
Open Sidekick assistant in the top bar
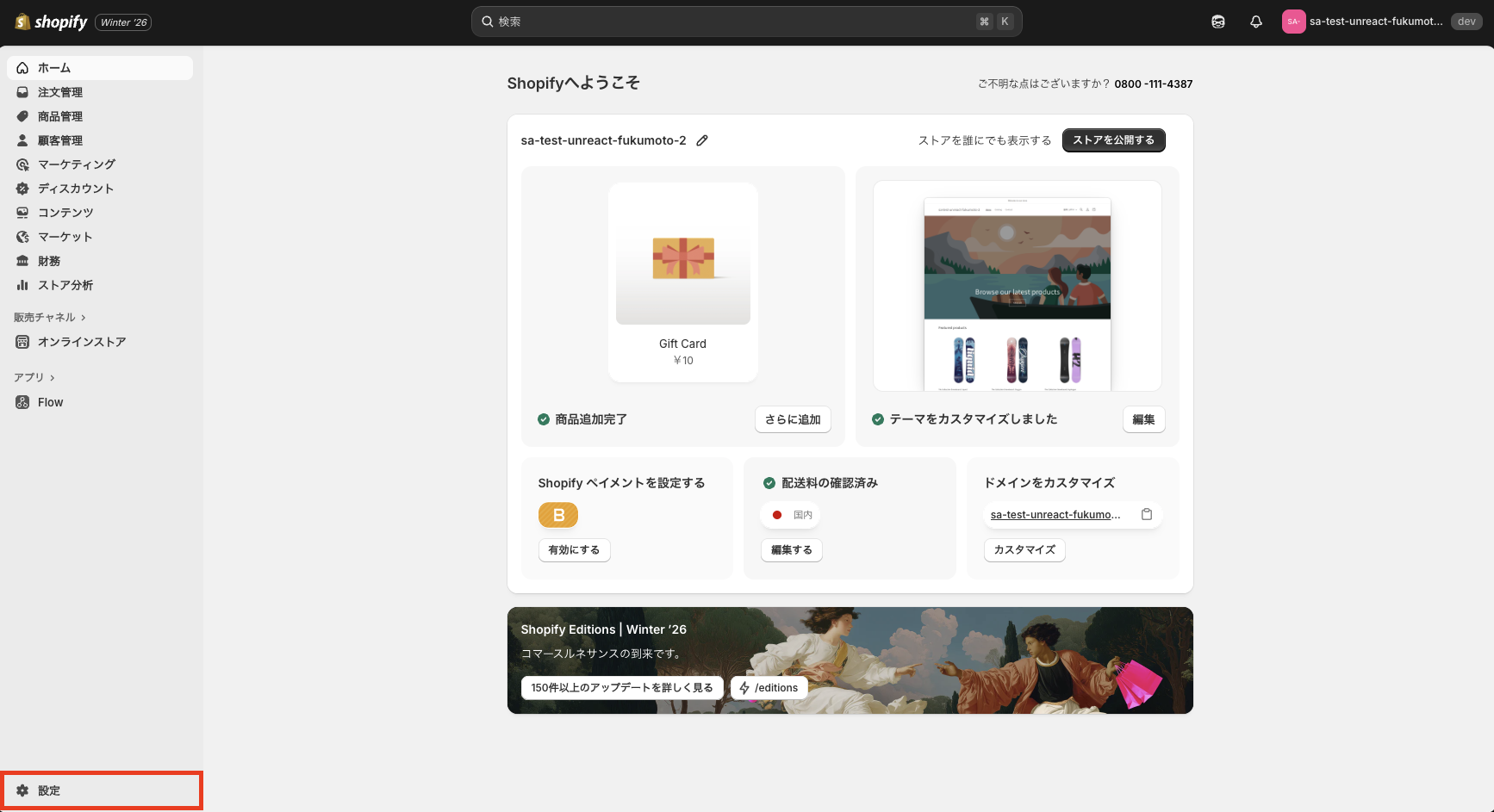tap(1218, 22)
